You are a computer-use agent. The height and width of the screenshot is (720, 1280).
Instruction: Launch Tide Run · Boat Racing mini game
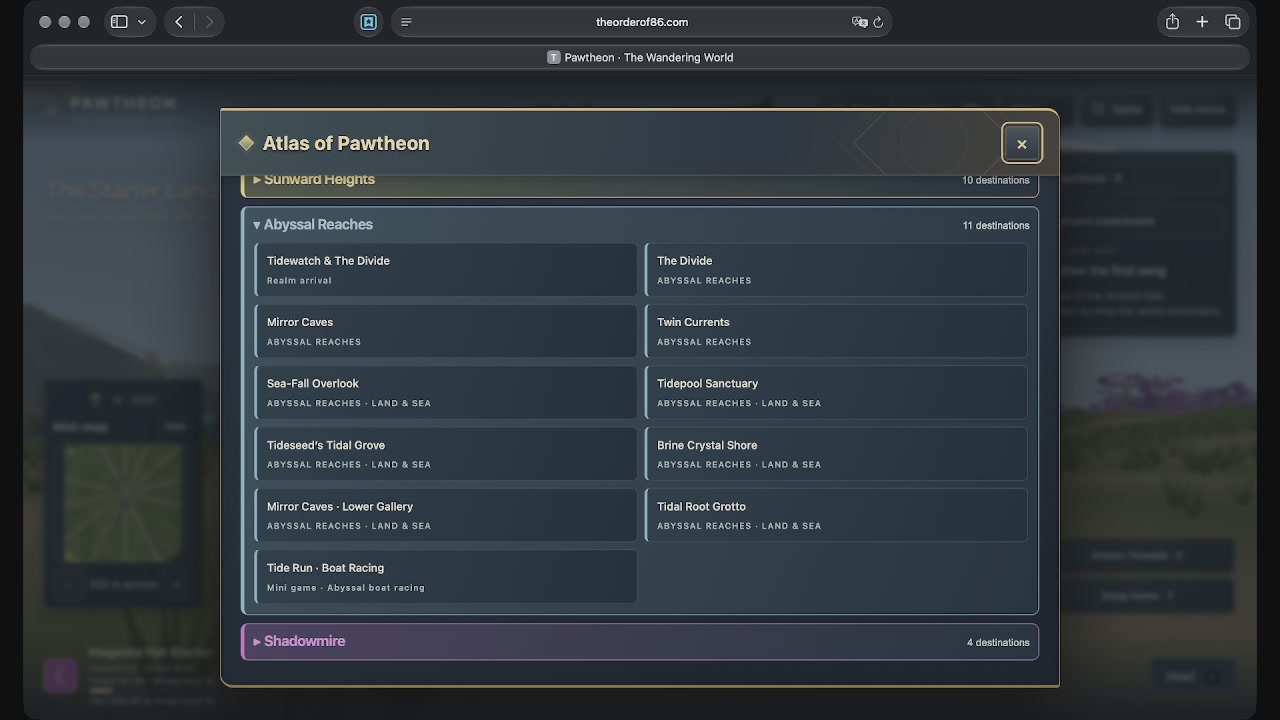pyautogui.click(x=446, y=576)
